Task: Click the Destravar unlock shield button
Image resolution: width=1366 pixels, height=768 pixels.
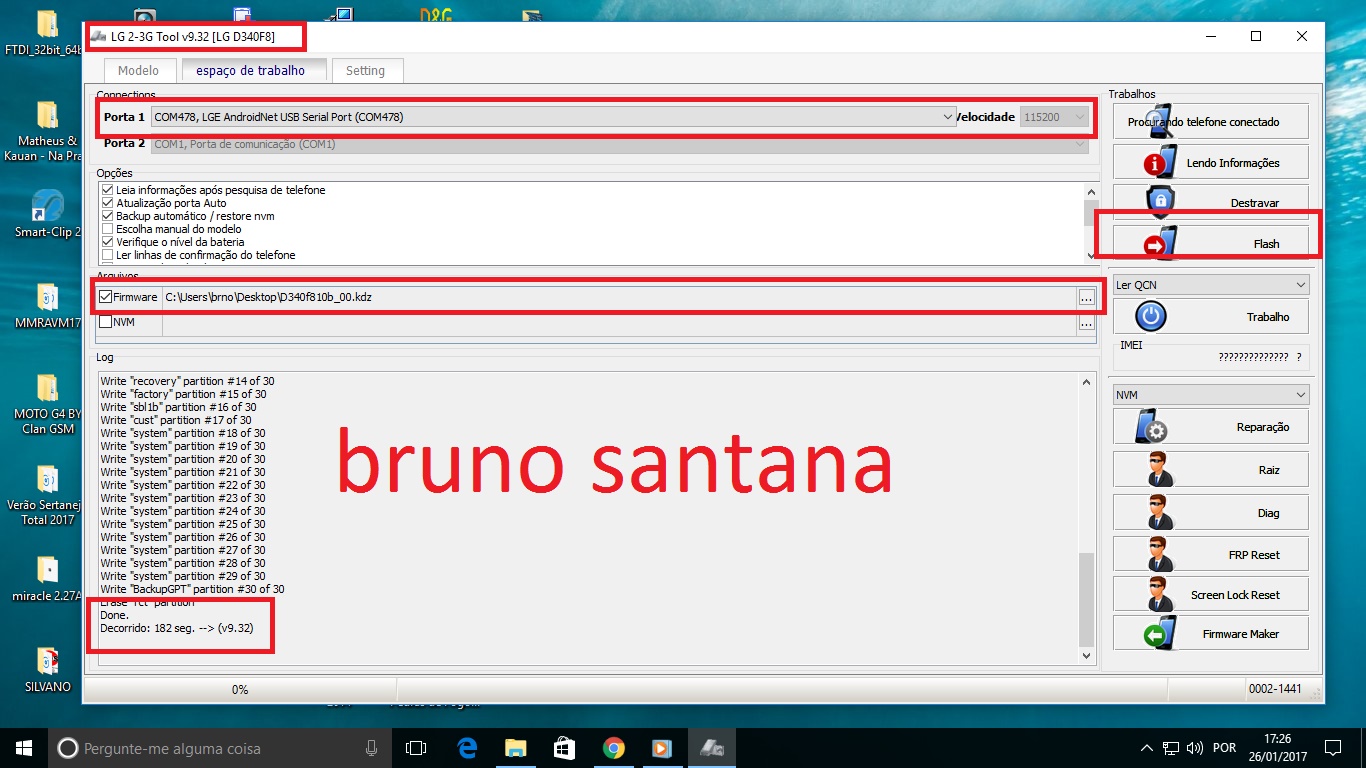Action: pos(1210,202)
